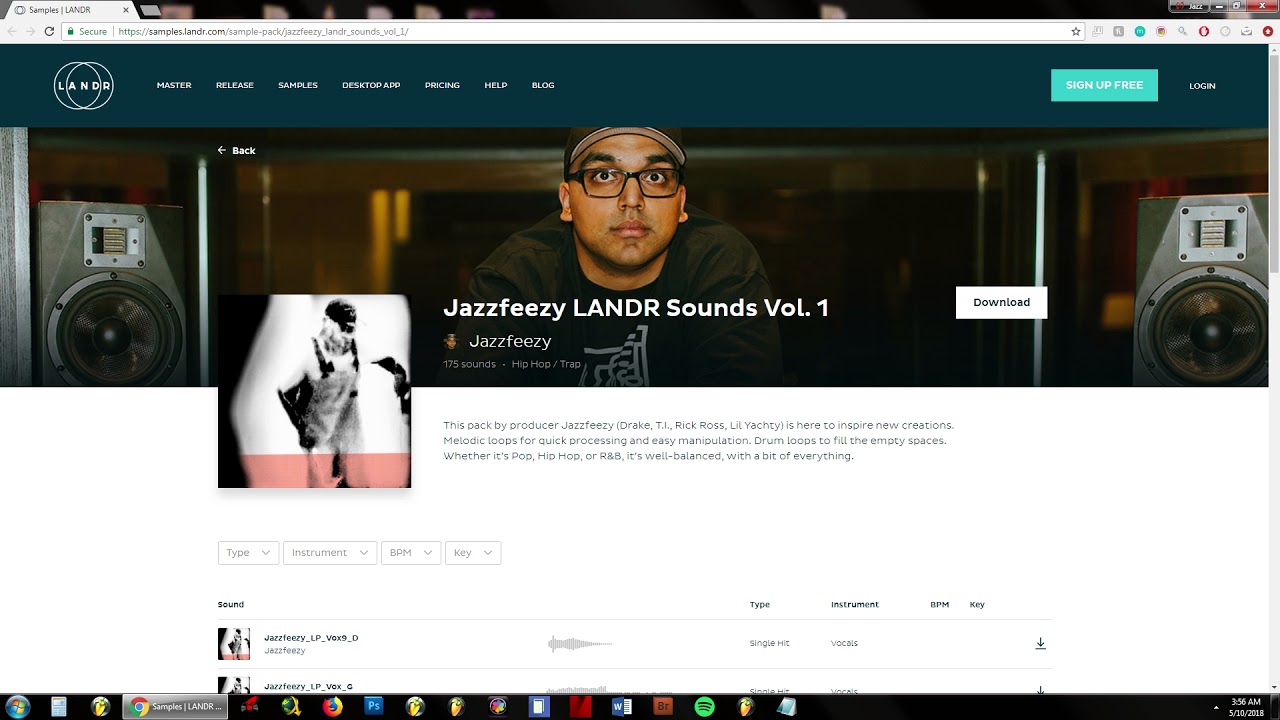Click the gray 'R' extension icon
The width and height of the screenshot is (1280, 720).
[x=1119, y=31]
